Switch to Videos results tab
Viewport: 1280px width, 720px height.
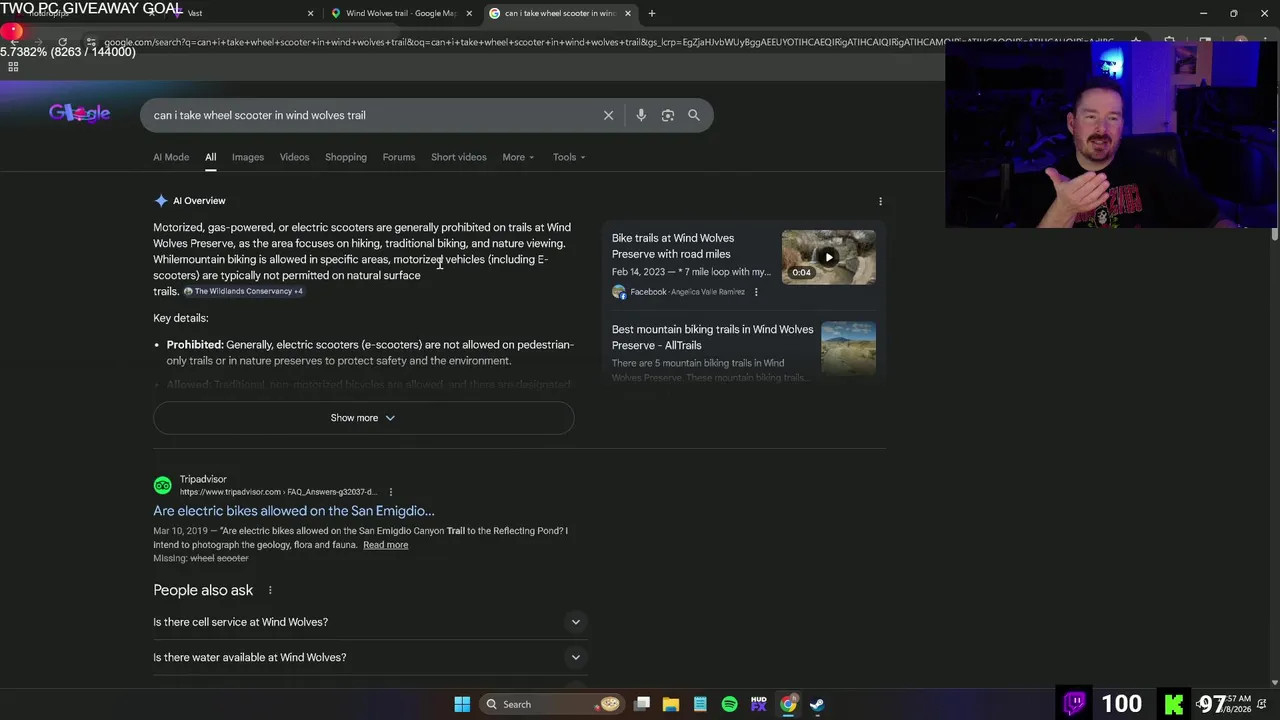tap(294, 157)
